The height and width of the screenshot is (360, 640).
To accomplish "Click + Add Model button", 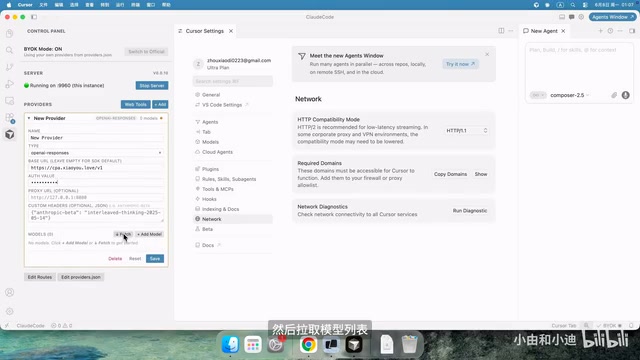I will [149, 234].
